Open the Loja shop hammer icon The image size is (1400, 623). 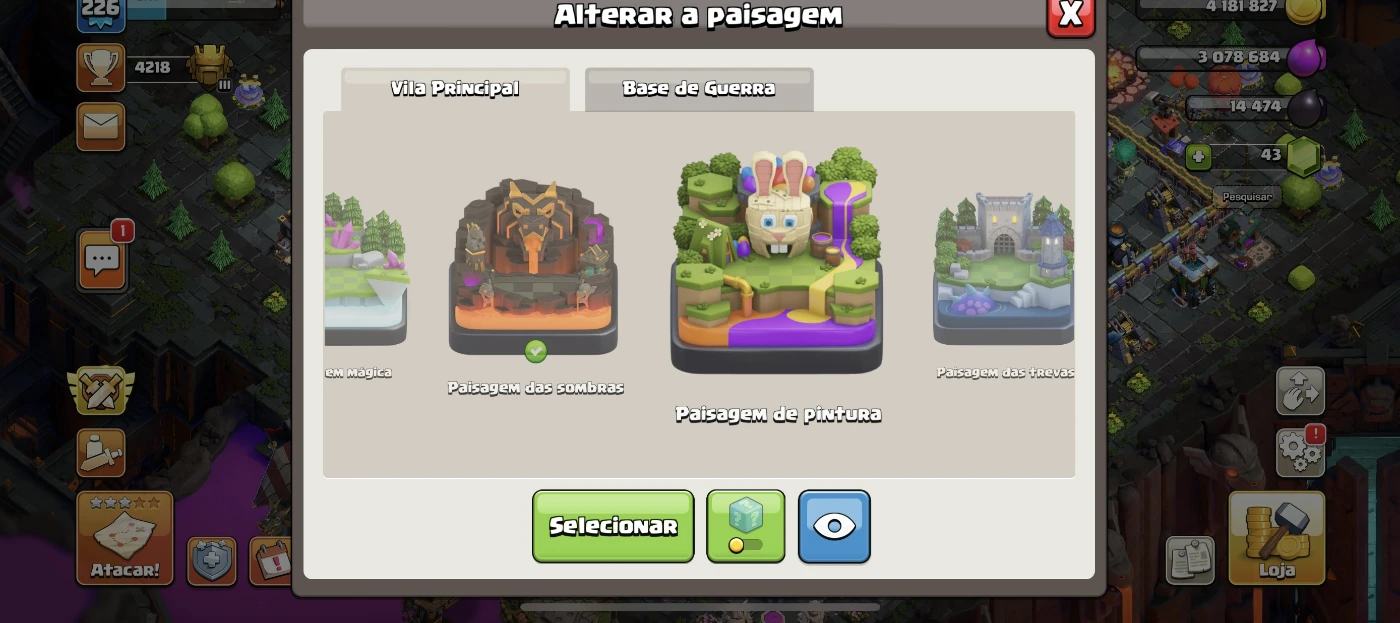[x=1277, y=538]
